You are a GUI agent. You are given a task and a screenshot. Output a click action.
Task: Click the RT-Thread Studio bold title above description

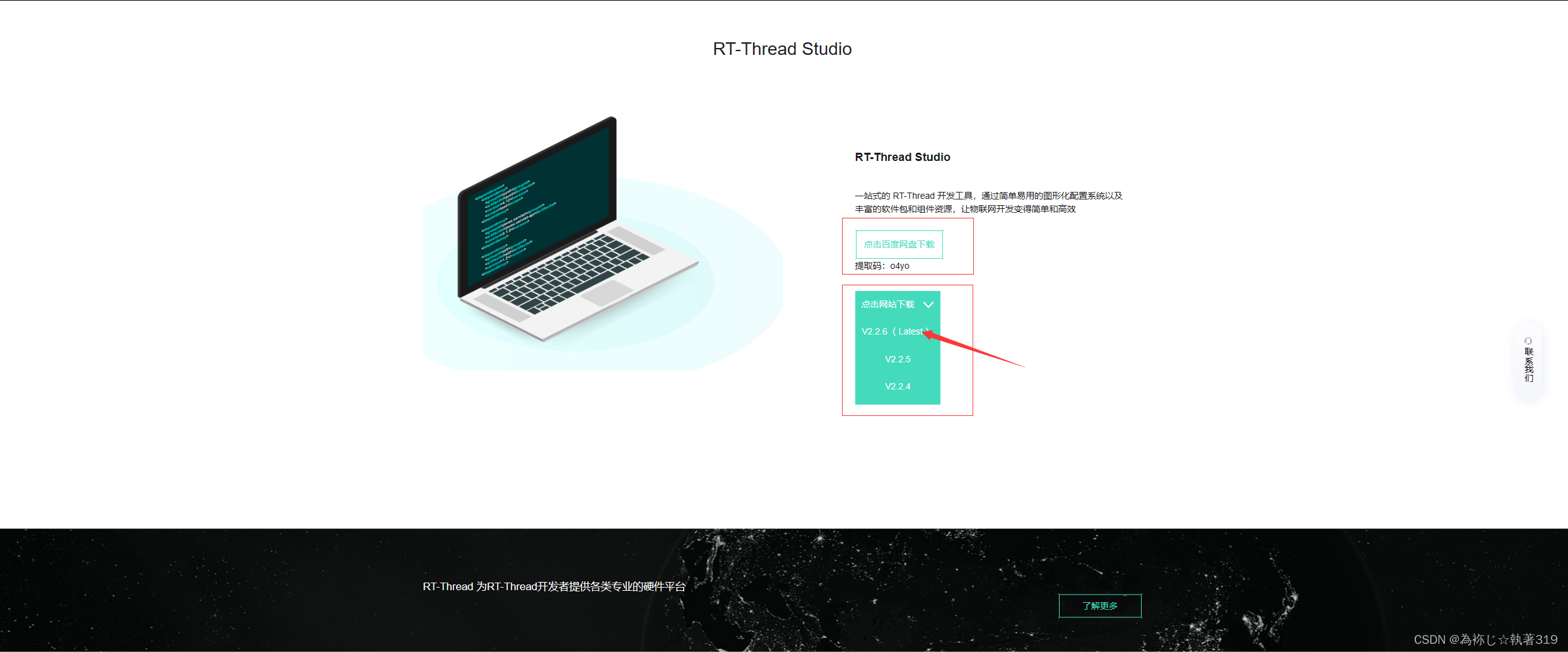902,157
